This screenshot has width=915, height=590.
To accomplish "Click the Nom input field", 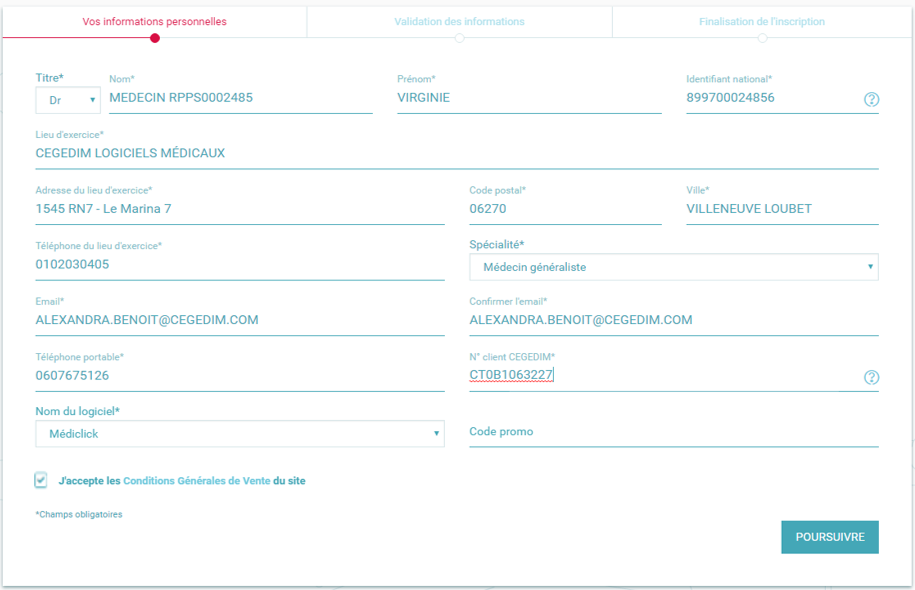I will [240, 98].
